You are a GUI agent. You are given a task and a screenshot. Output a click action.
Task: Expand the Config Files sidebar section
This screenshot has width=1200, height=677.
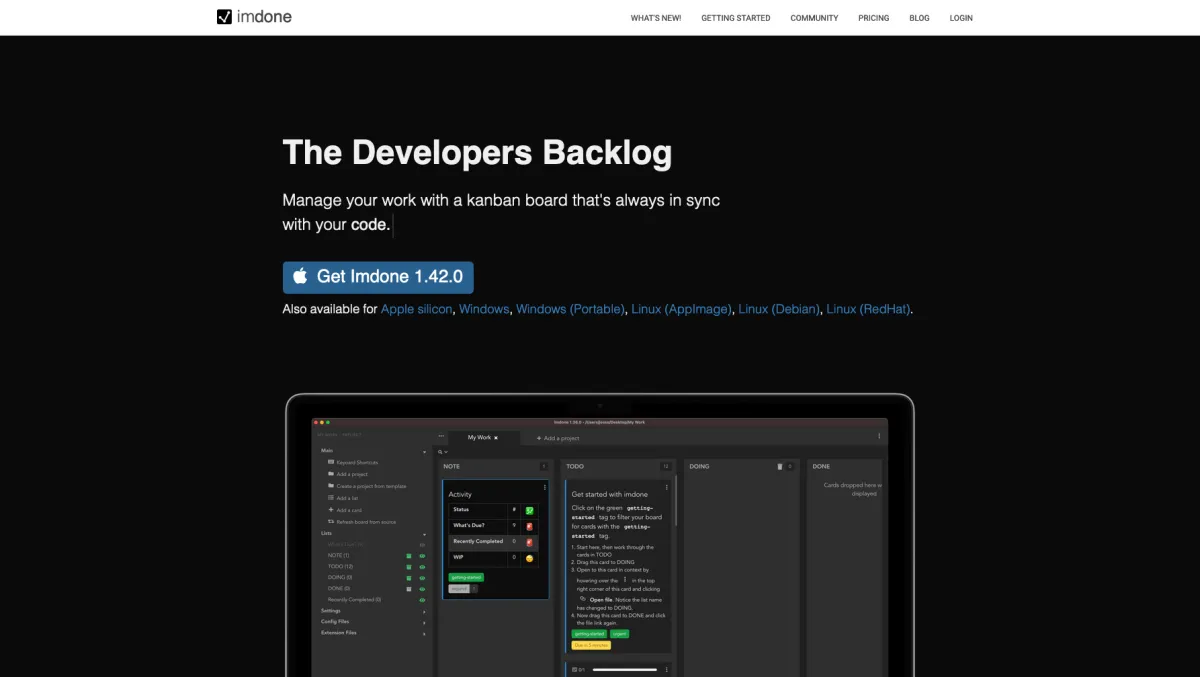click(424, 623)
